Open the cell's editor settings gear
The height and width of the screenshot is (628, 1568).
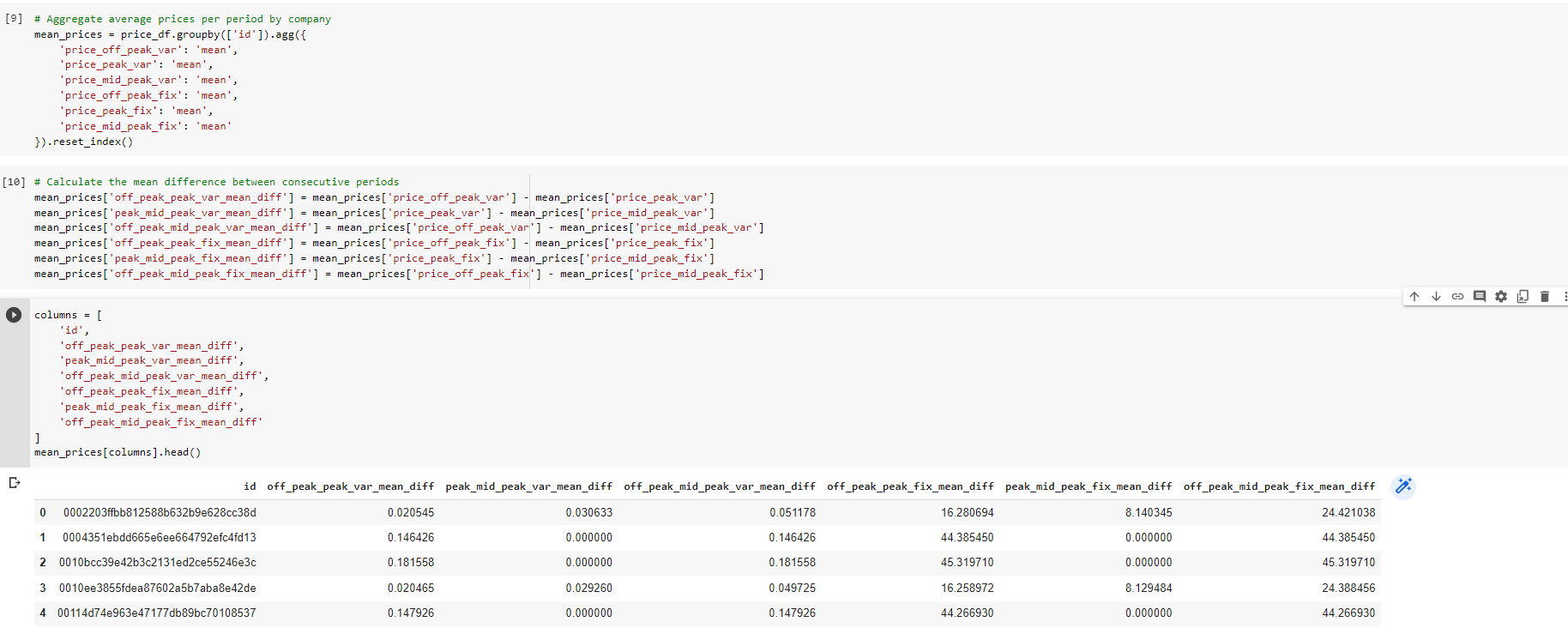point(1500,297)
